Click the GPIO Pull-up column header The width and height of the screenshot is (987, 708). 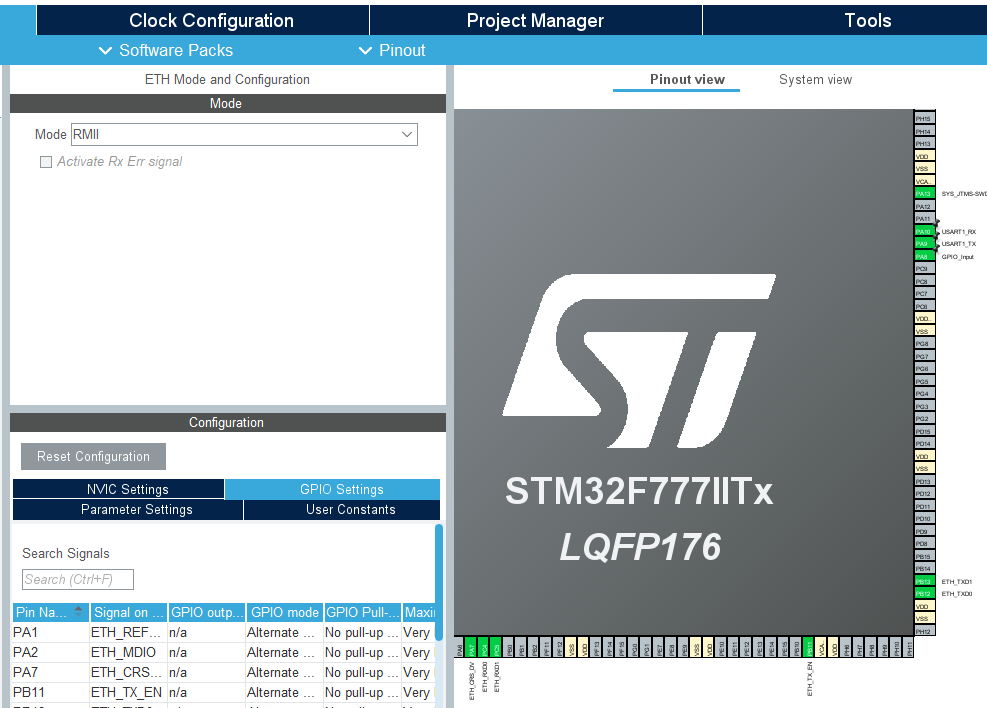(363, 612)
